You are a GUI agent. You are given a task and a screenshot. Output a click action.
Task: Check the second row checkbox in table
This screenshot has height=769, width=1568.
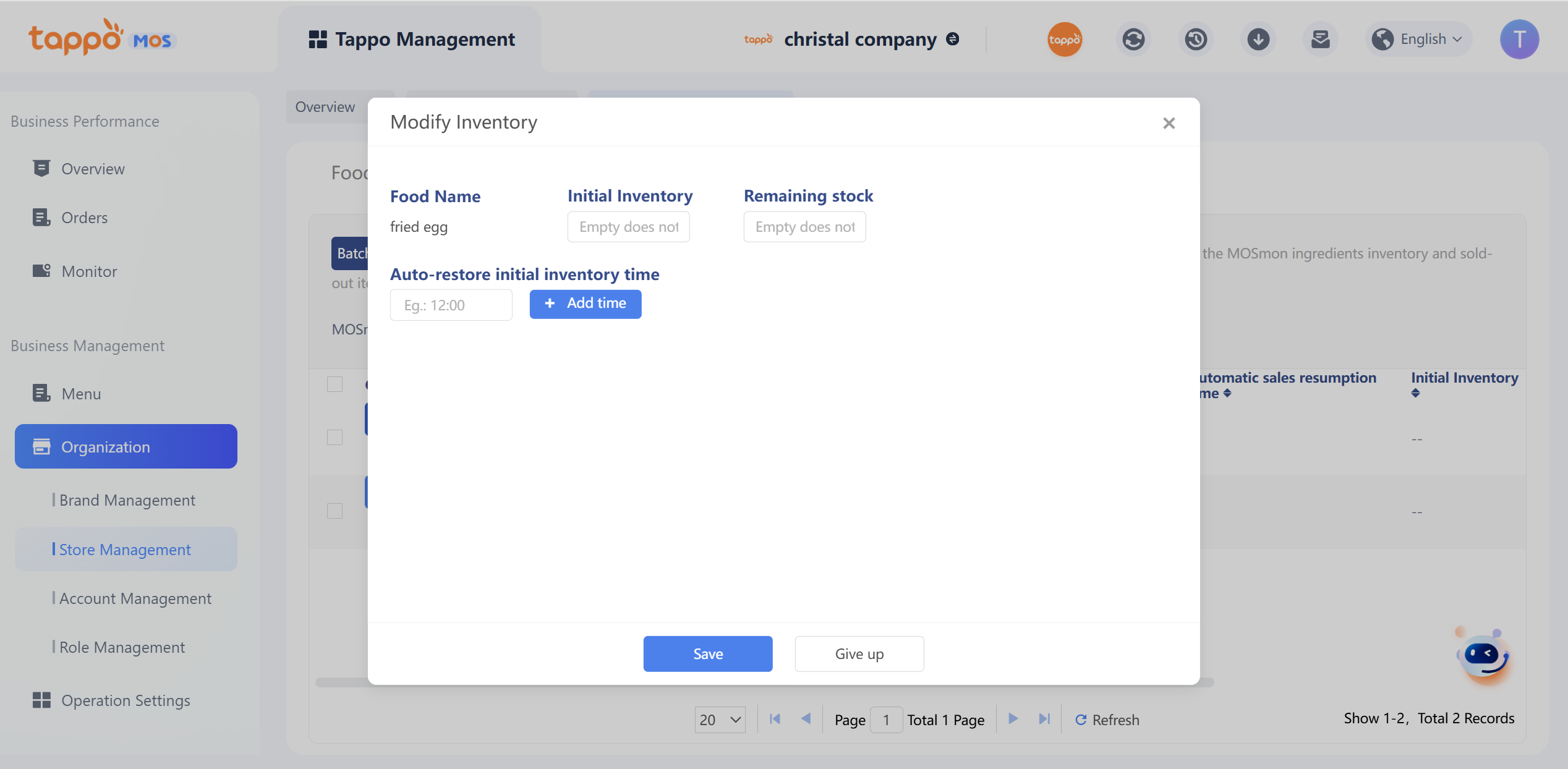point(334,511)
